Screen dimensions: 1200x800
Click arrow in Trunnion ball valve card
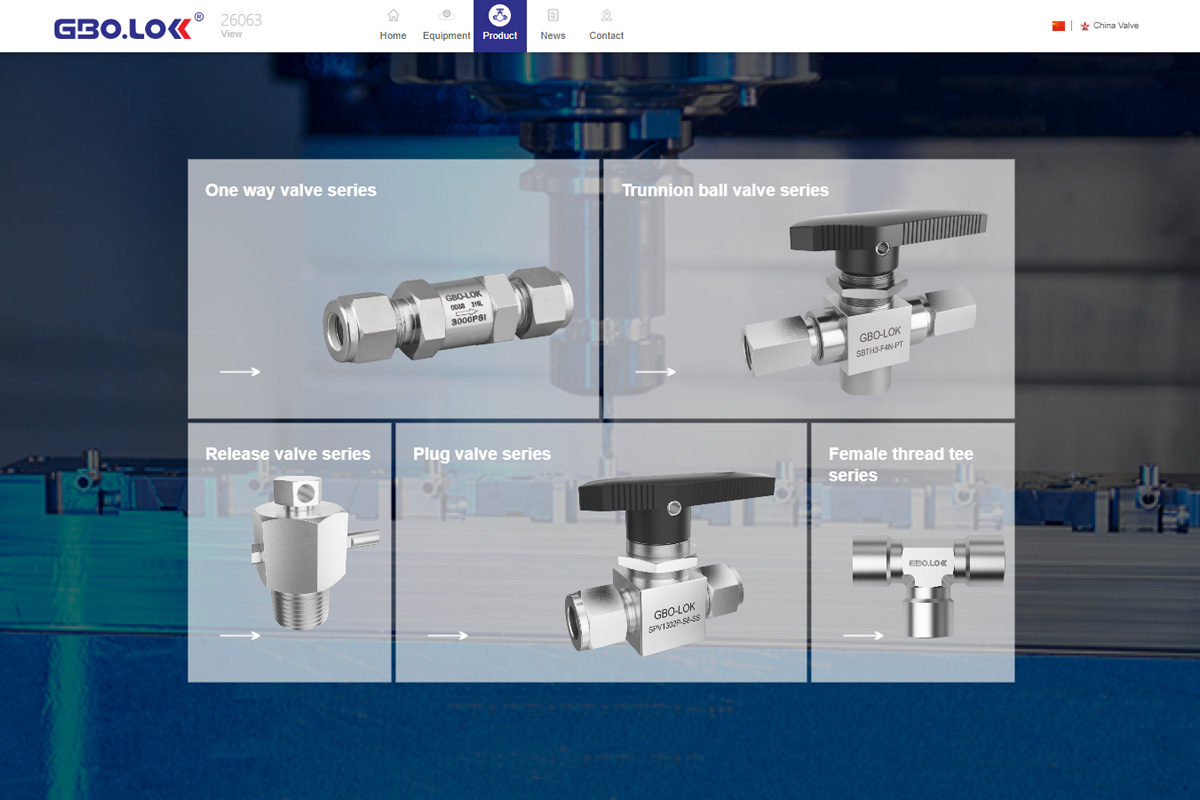[x=655, y=372]
